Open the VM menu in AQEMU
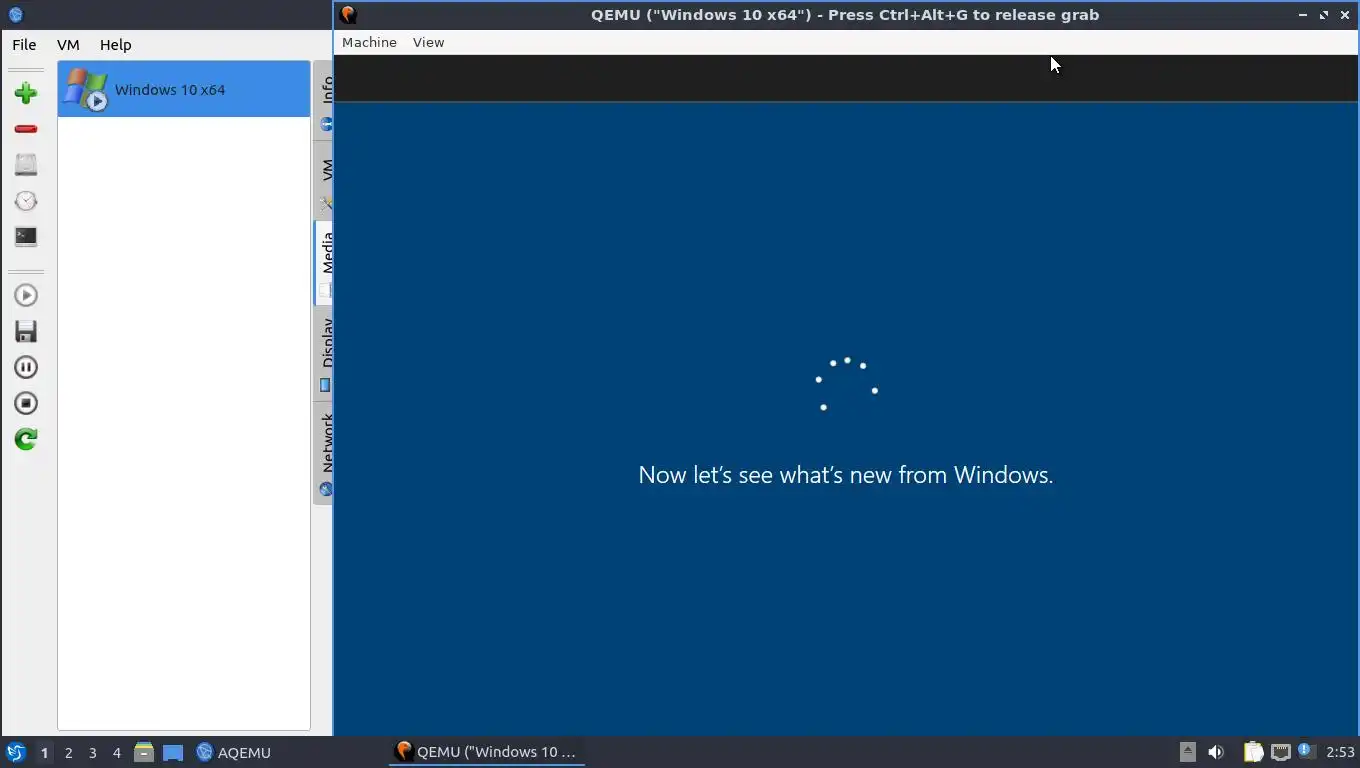Viewport: 1360px width, 768px height. coord(68,45)
